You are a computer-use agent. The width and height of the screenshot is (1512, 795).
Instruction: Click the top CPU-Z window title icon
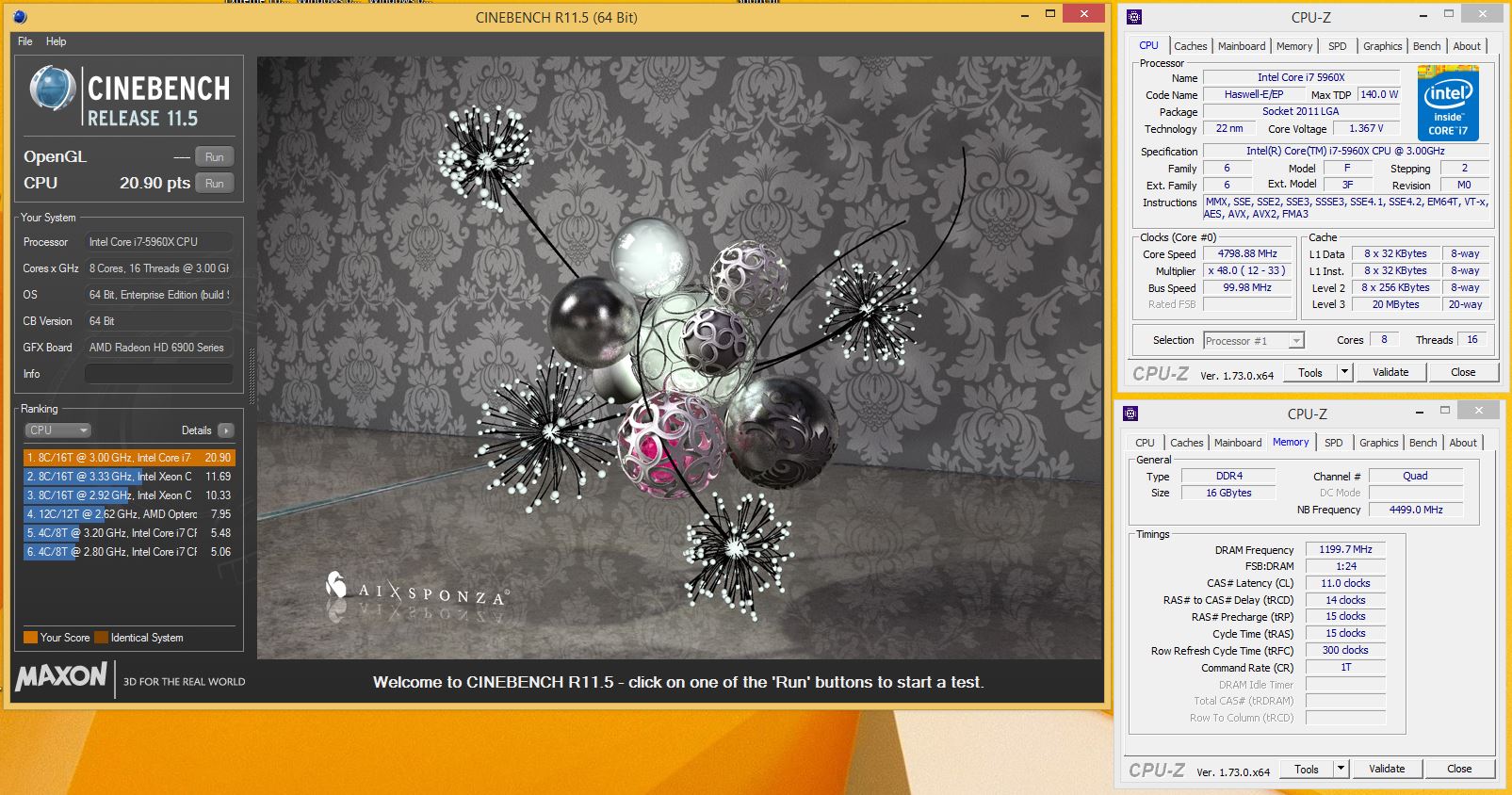(x=1134, y=17)
